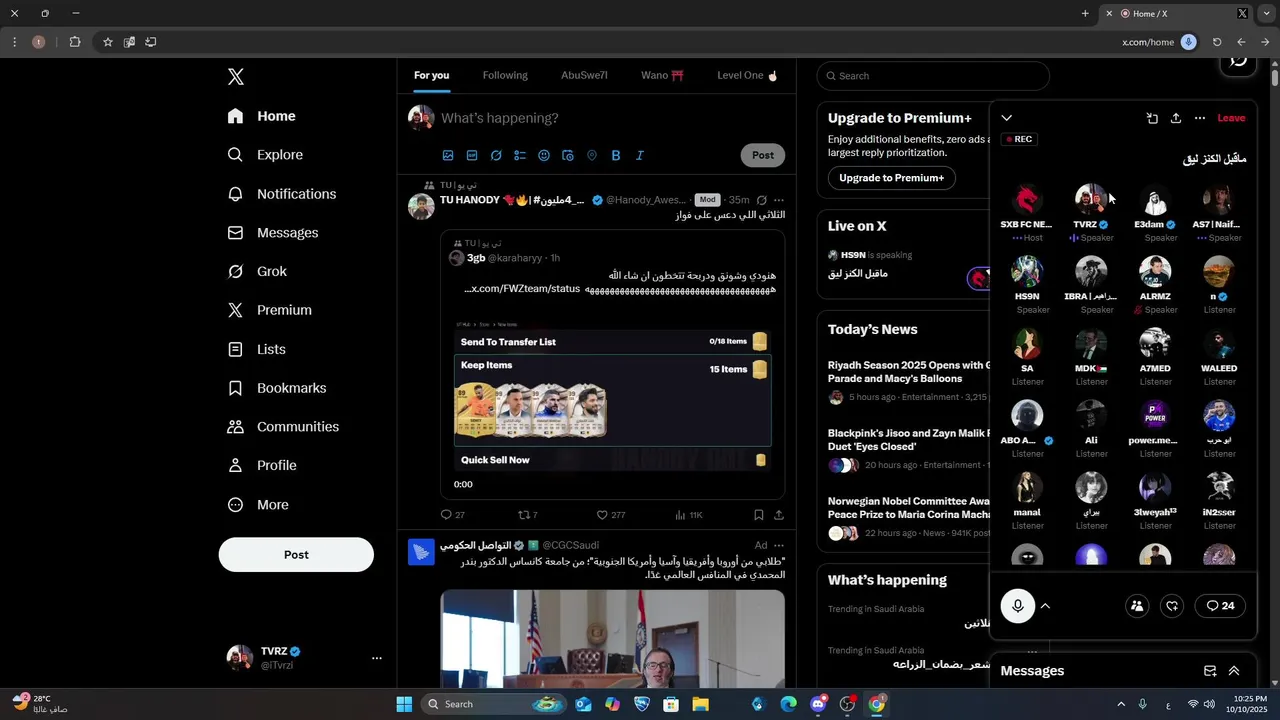
Task: Open the 24 replies of the Space
Action: (1220, 606)
